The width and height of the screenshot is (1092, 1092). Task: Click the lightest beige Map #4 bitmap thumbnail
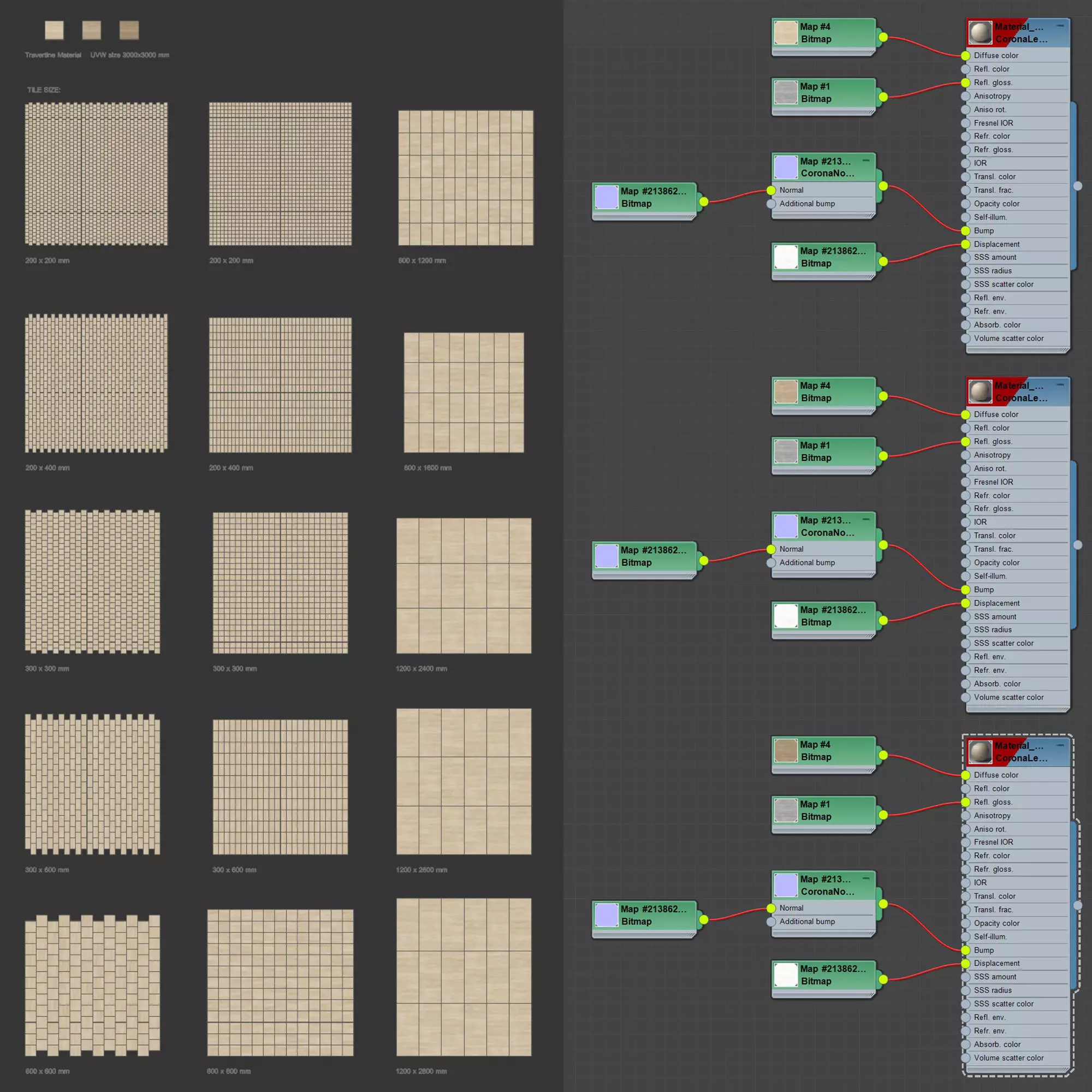[x=785, y=33]
